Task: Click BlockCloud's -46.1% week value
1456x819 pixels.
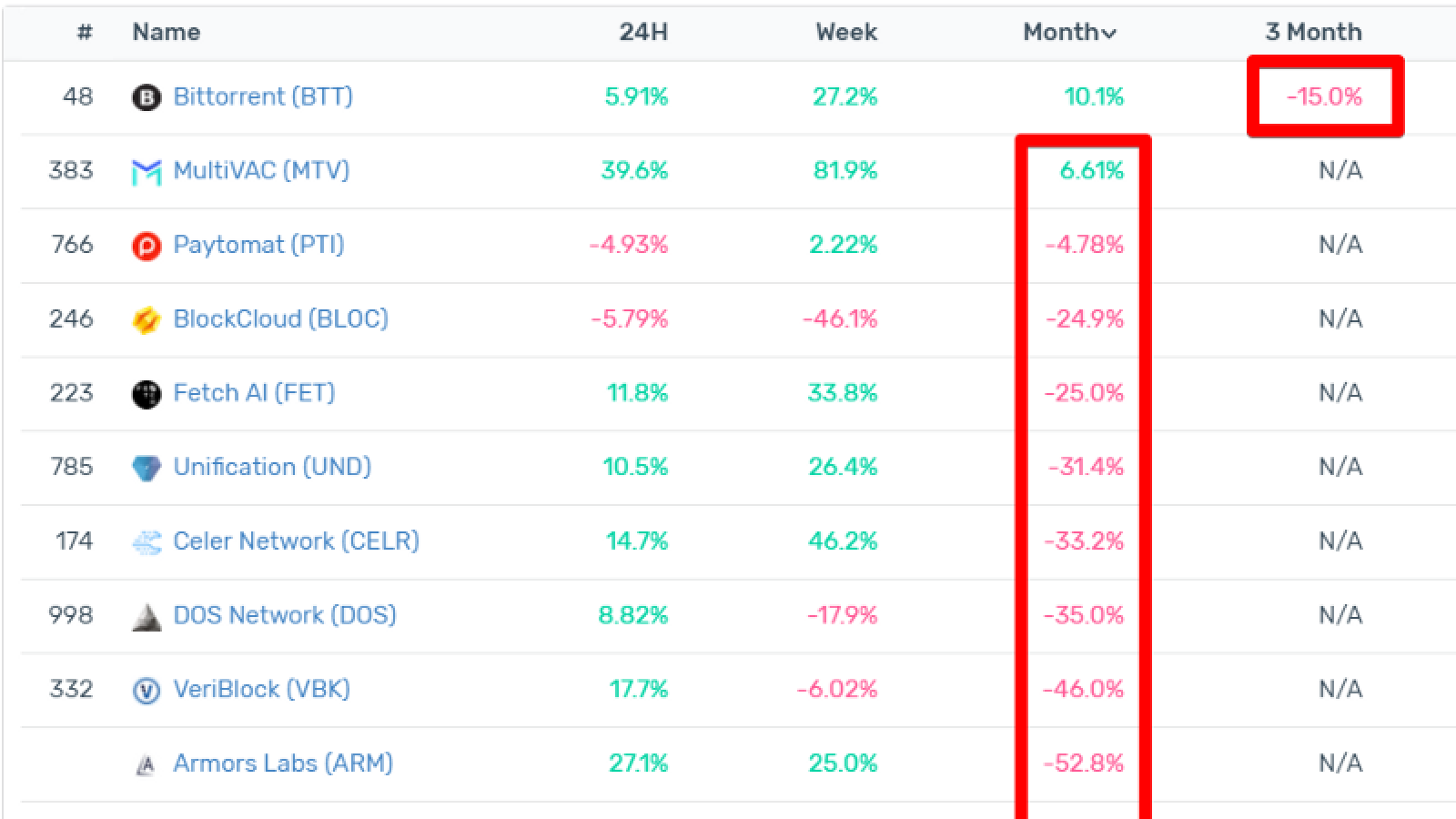Action: point(840,318)
